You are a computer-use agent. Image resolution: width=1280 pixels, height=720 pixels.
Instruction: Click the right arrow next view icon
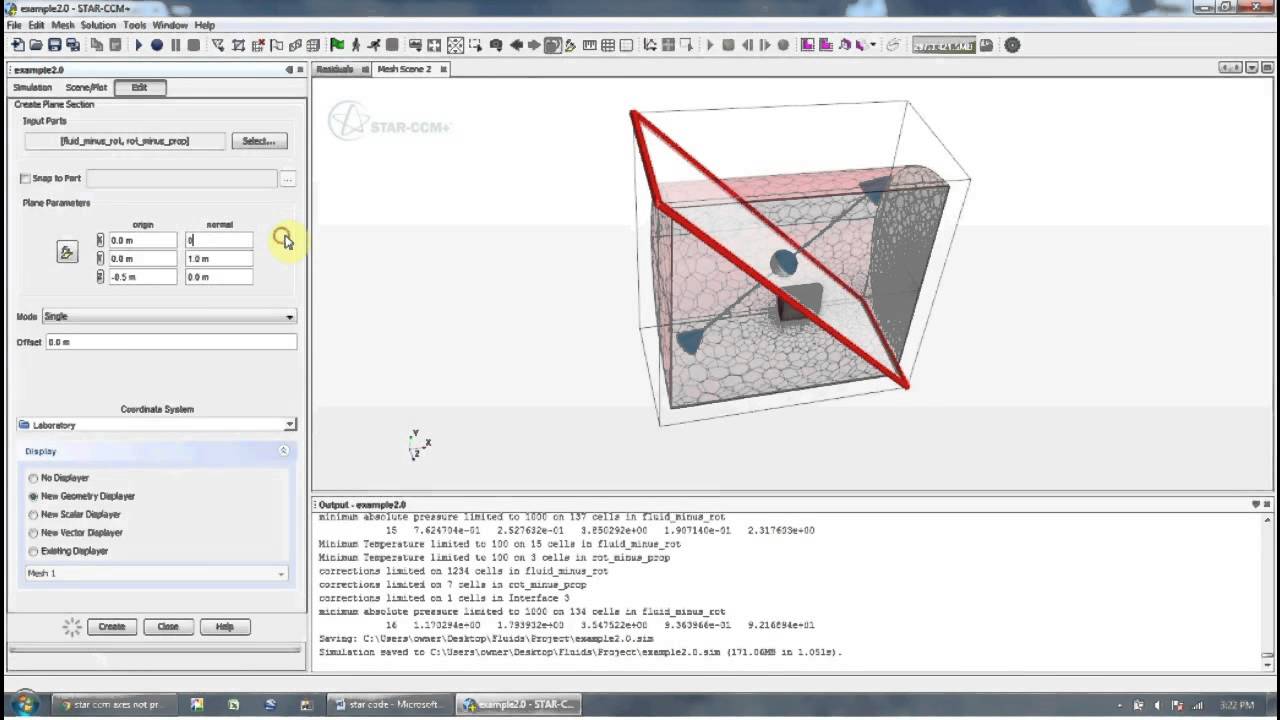point(534,45)
